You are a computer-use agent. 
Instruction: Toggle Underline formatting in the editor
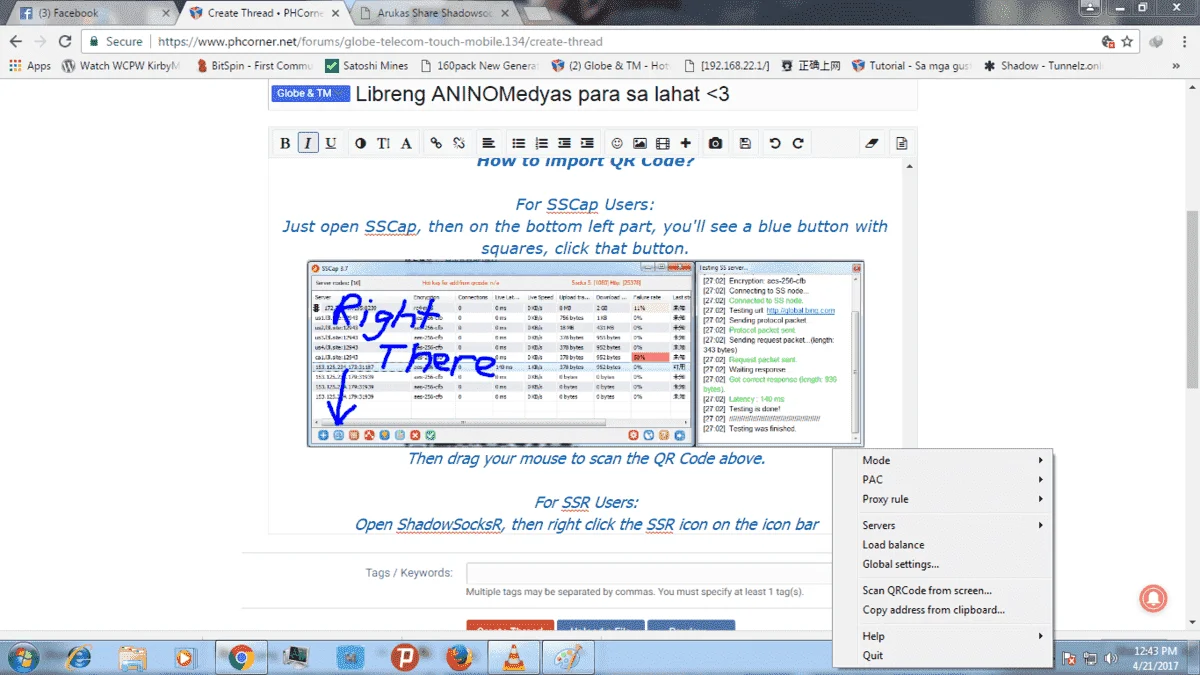pos(331,143)
